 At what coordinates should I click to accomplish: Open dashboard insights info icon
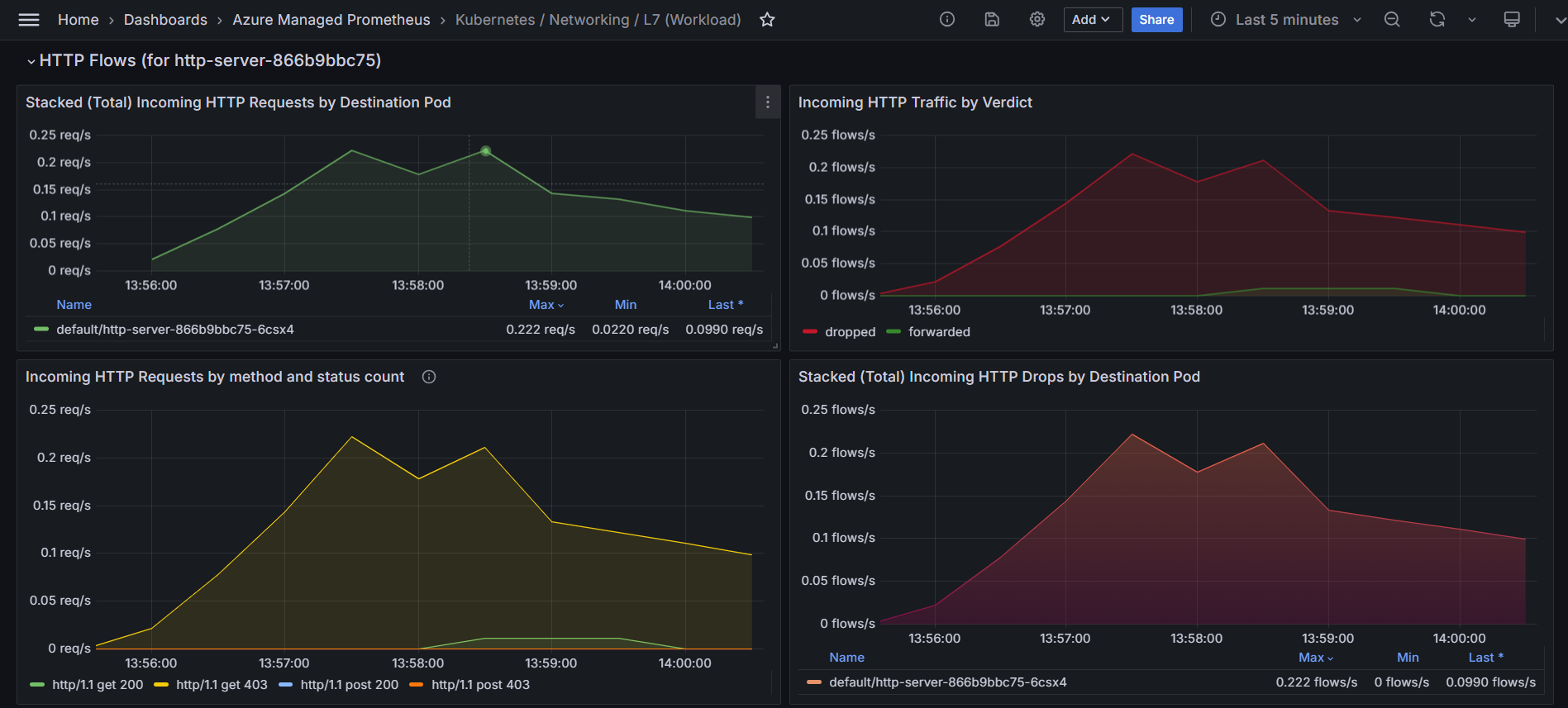click(x=947, y=20)
